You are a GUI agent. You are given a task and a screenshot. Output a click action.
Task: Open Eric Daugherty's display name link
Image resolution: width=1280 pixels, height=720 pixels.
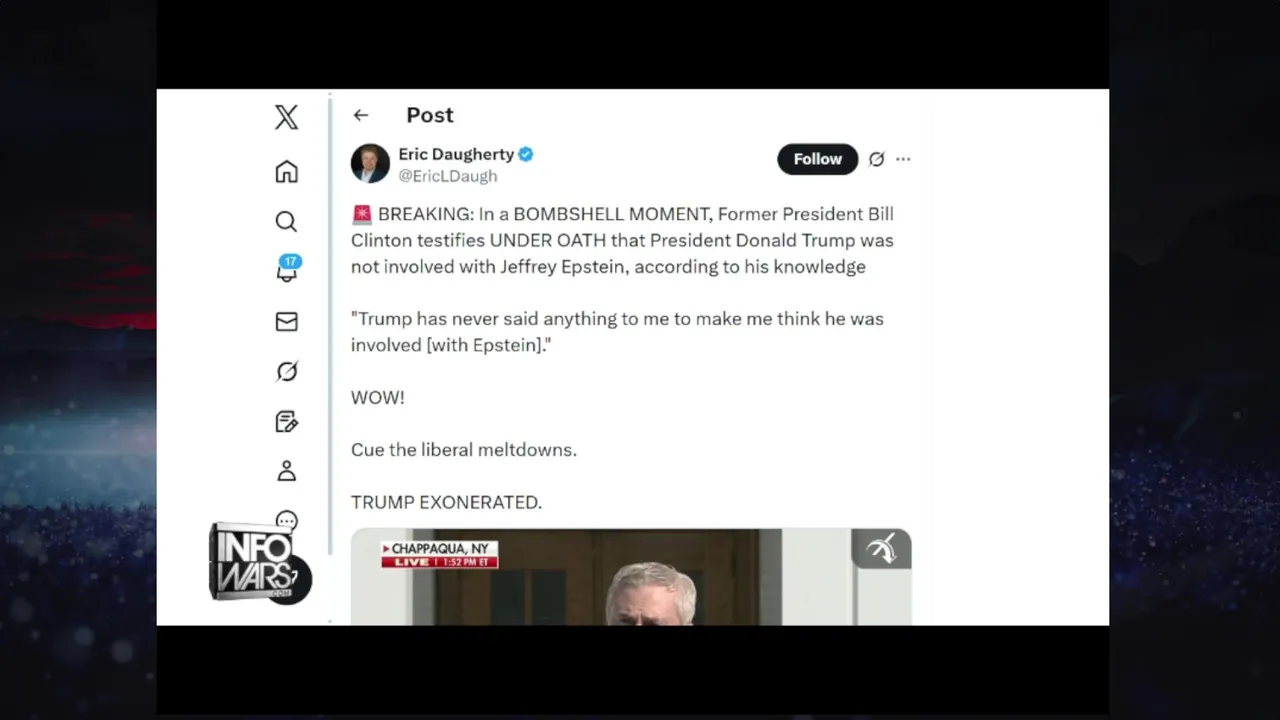coord(456,154)
